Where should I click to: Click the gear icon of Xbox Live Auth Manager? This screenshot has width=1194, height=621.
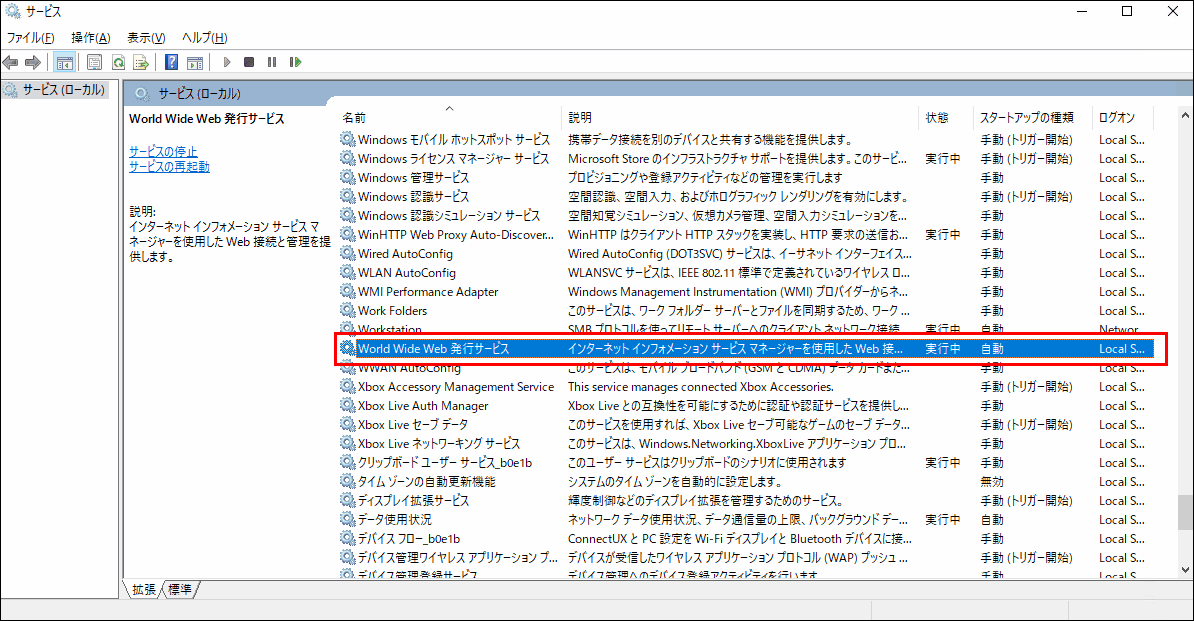[347, 406]
